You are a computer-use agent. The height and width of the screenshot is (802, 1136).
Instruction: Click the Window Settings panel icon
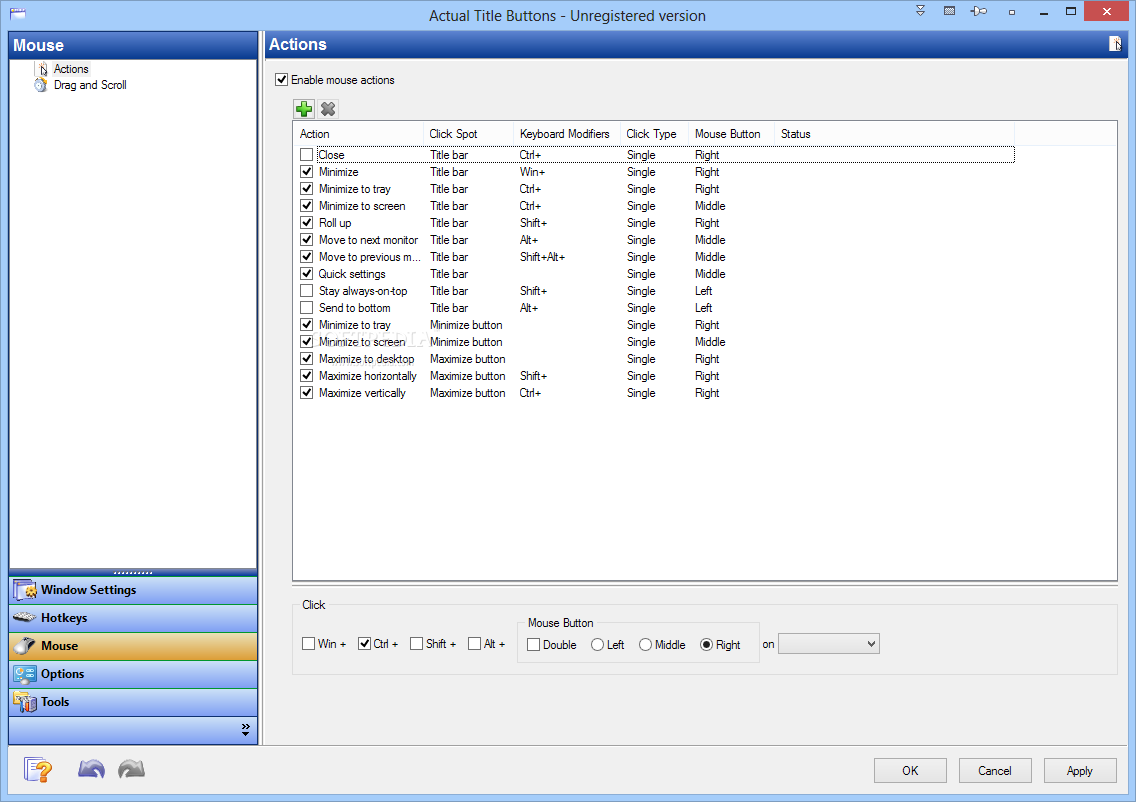pos(25,590)
